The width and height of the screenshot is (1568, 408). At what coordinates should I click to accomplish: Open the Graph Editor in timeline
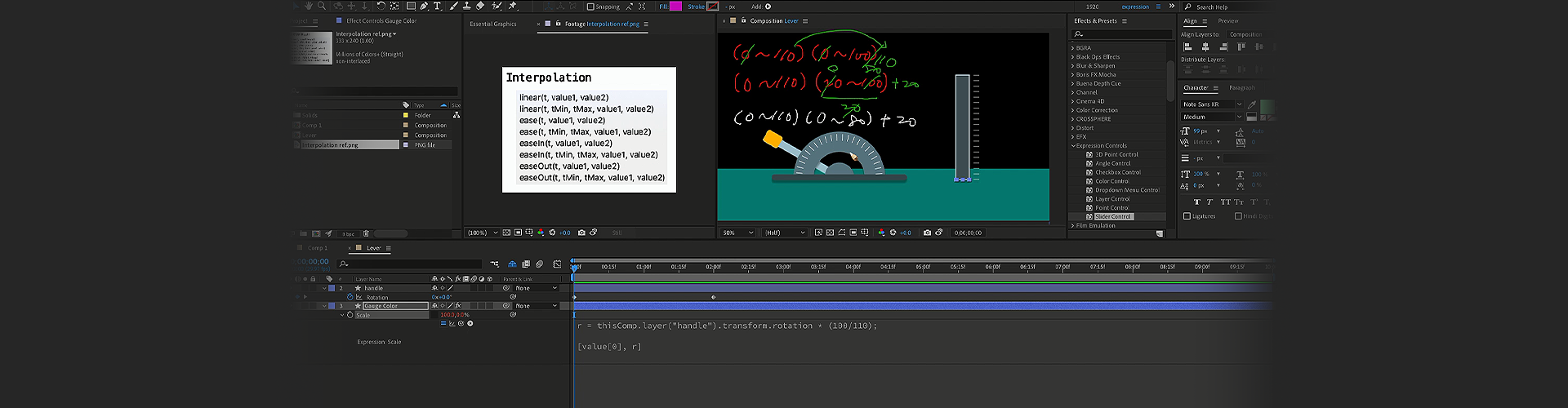click(x=557, y=264)
